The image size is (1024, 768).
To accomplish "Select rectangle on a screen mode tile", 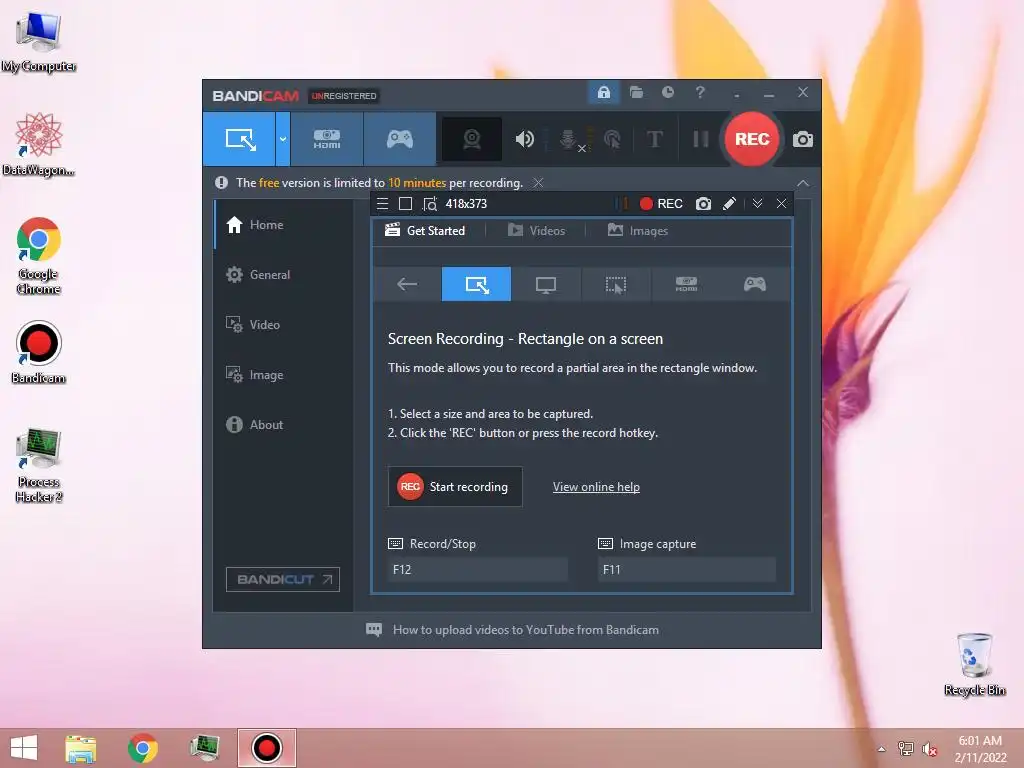I will pos(477,284).
